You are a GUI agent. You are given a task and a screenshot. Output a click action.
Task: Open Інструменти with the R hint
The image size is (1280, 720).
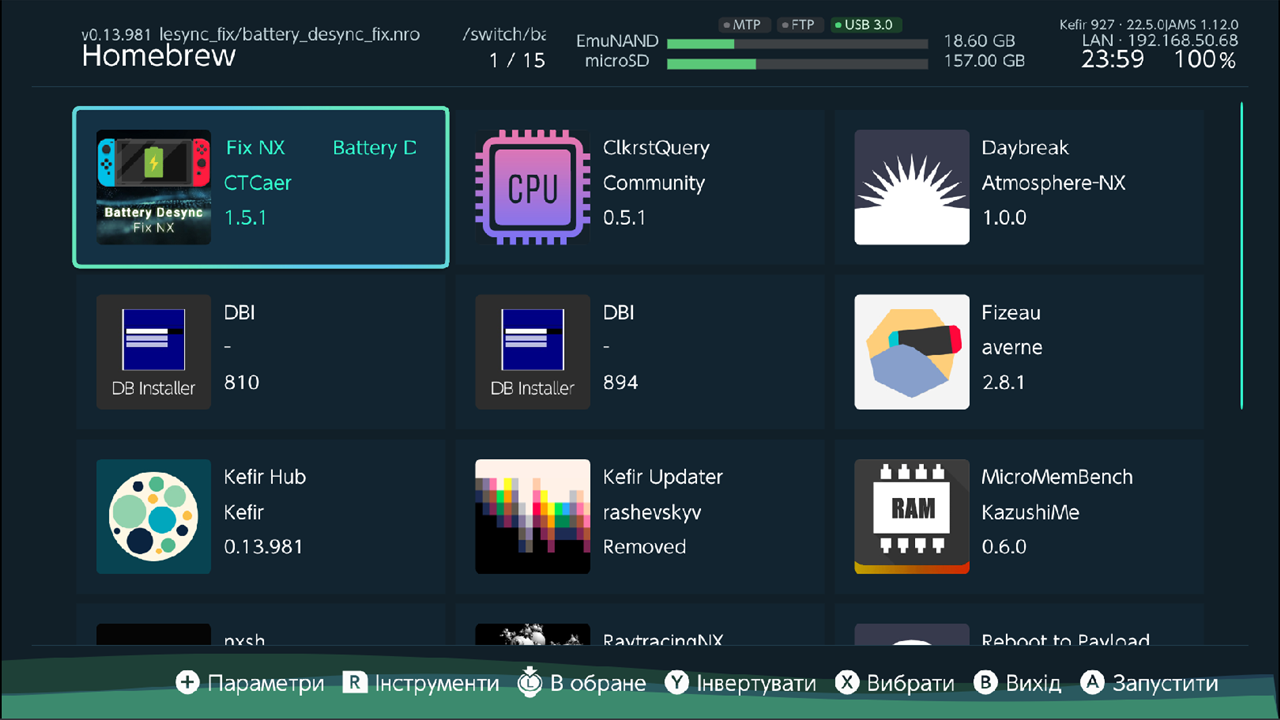coord(421,683)
